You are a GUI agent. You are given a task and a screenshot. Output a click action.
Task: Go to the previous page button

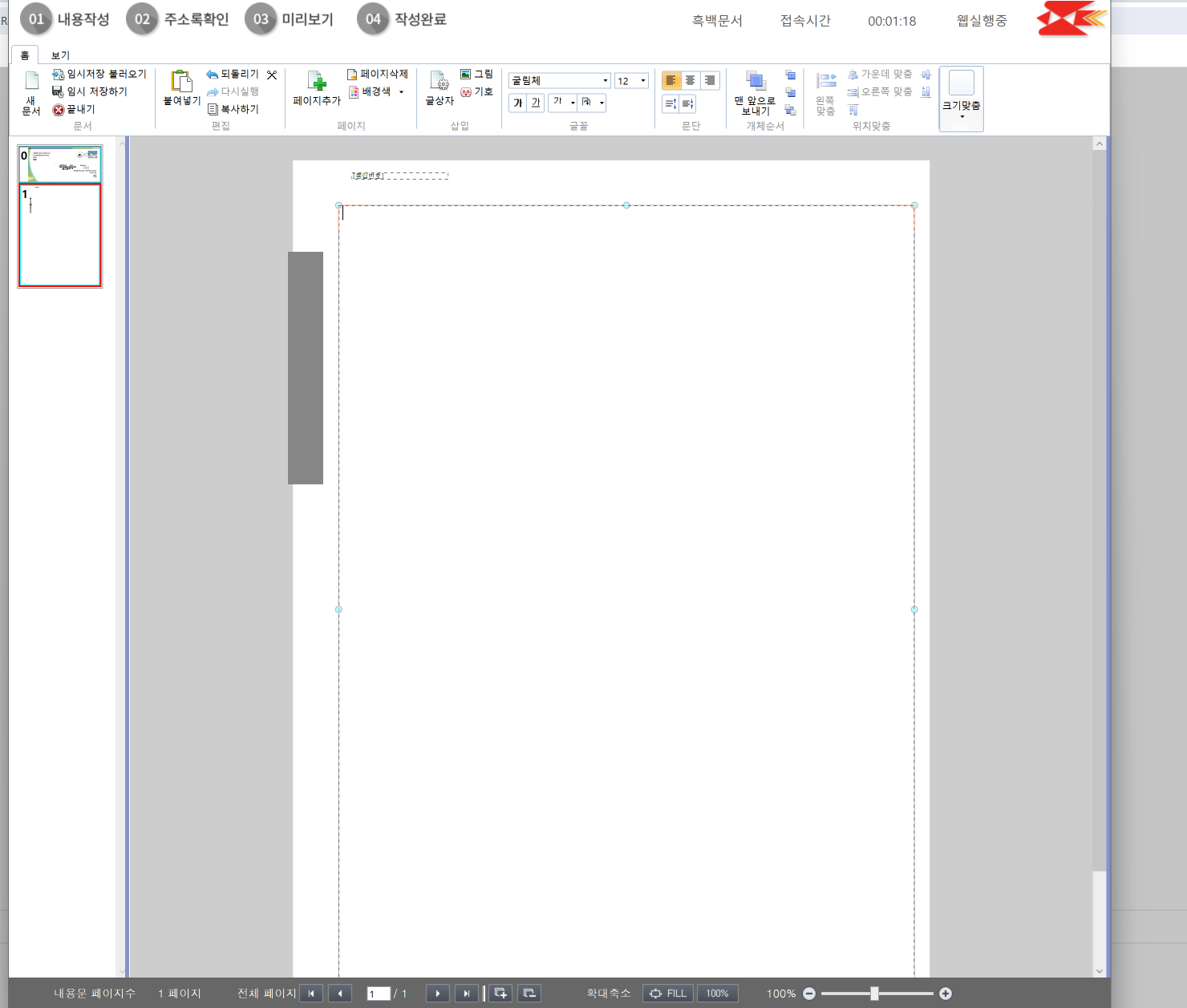(x=340, y=994)
